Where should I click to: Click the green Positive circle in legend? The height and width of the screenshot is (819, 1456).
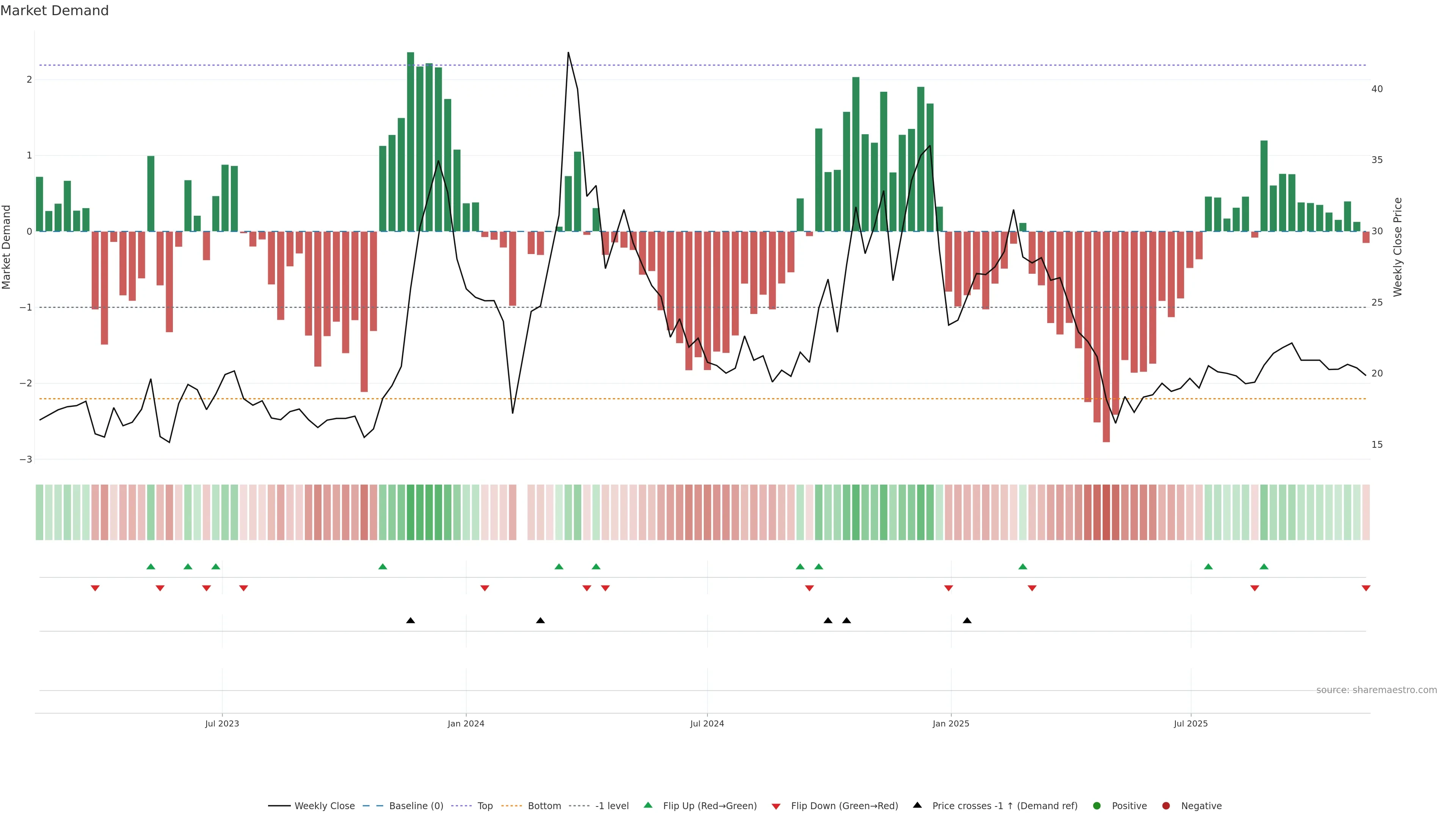point(1097,805)
